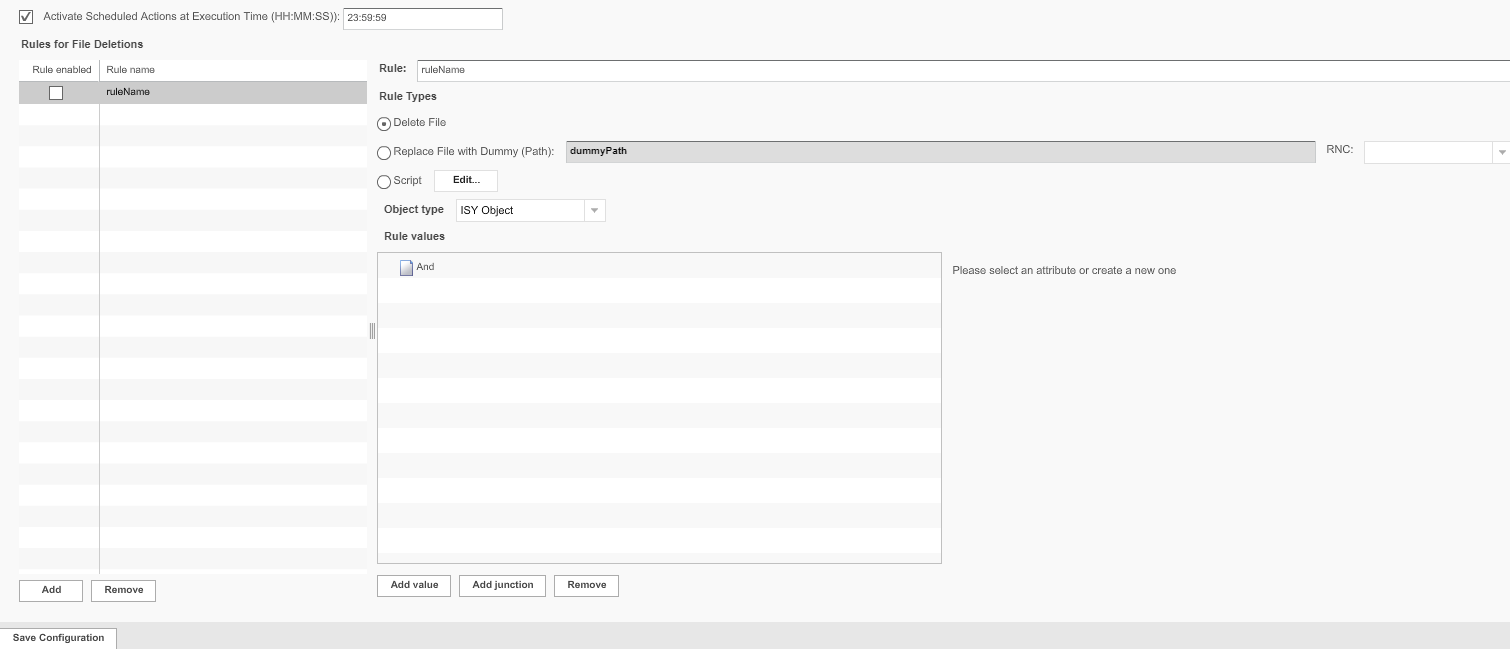Uncheck Activate Scheduled Actions at Execution Time
The image size is (1510, 649).
(x=25, y=16)
